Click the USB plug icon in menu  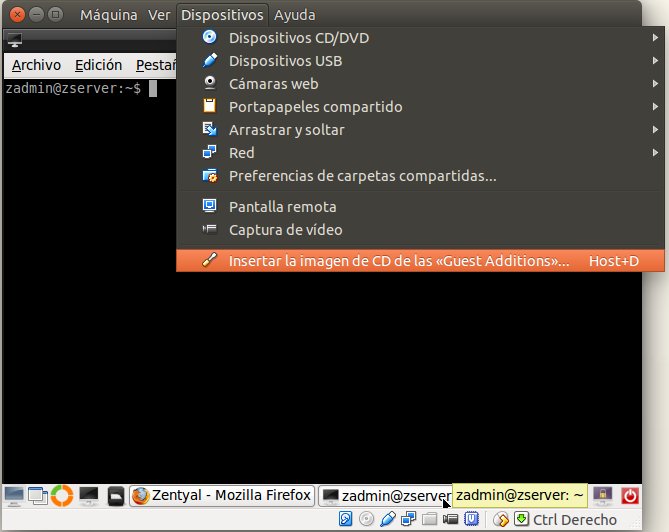pyautogui.click(x=209, y=60)
